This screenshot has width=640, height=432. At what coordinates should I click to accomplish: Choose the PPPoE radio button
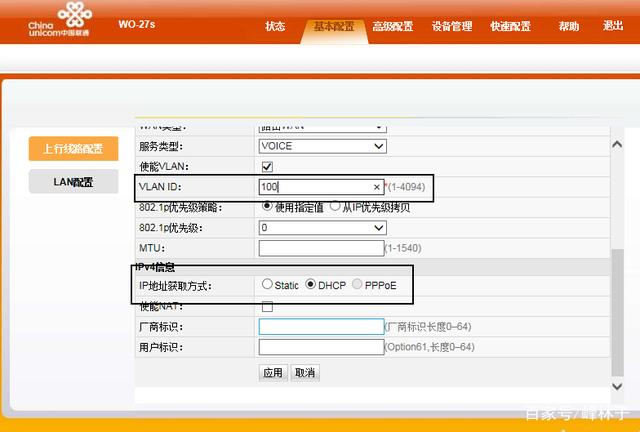(357, 284)
